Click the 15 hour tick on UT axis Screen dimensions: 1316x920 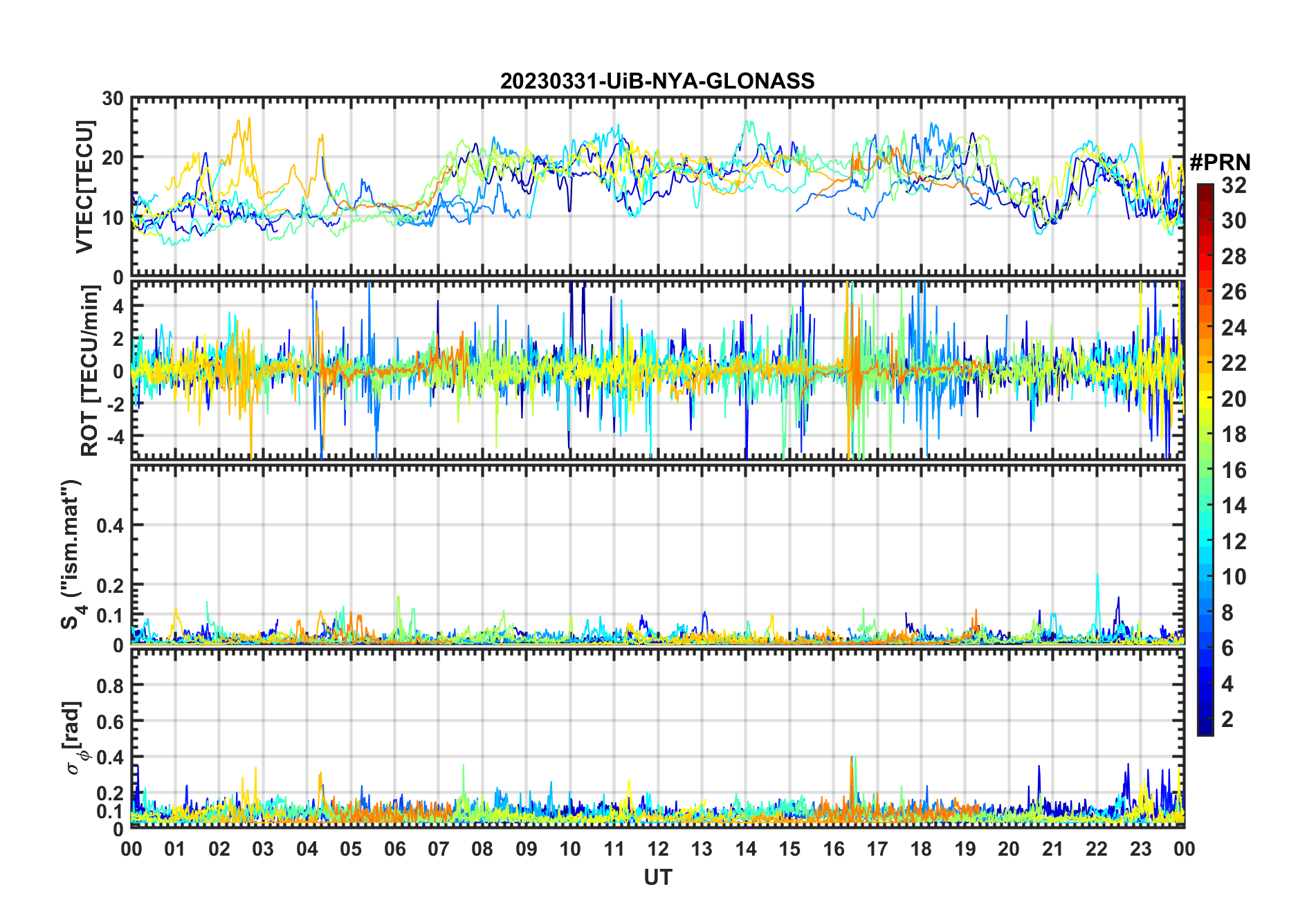tap(789, 849)
